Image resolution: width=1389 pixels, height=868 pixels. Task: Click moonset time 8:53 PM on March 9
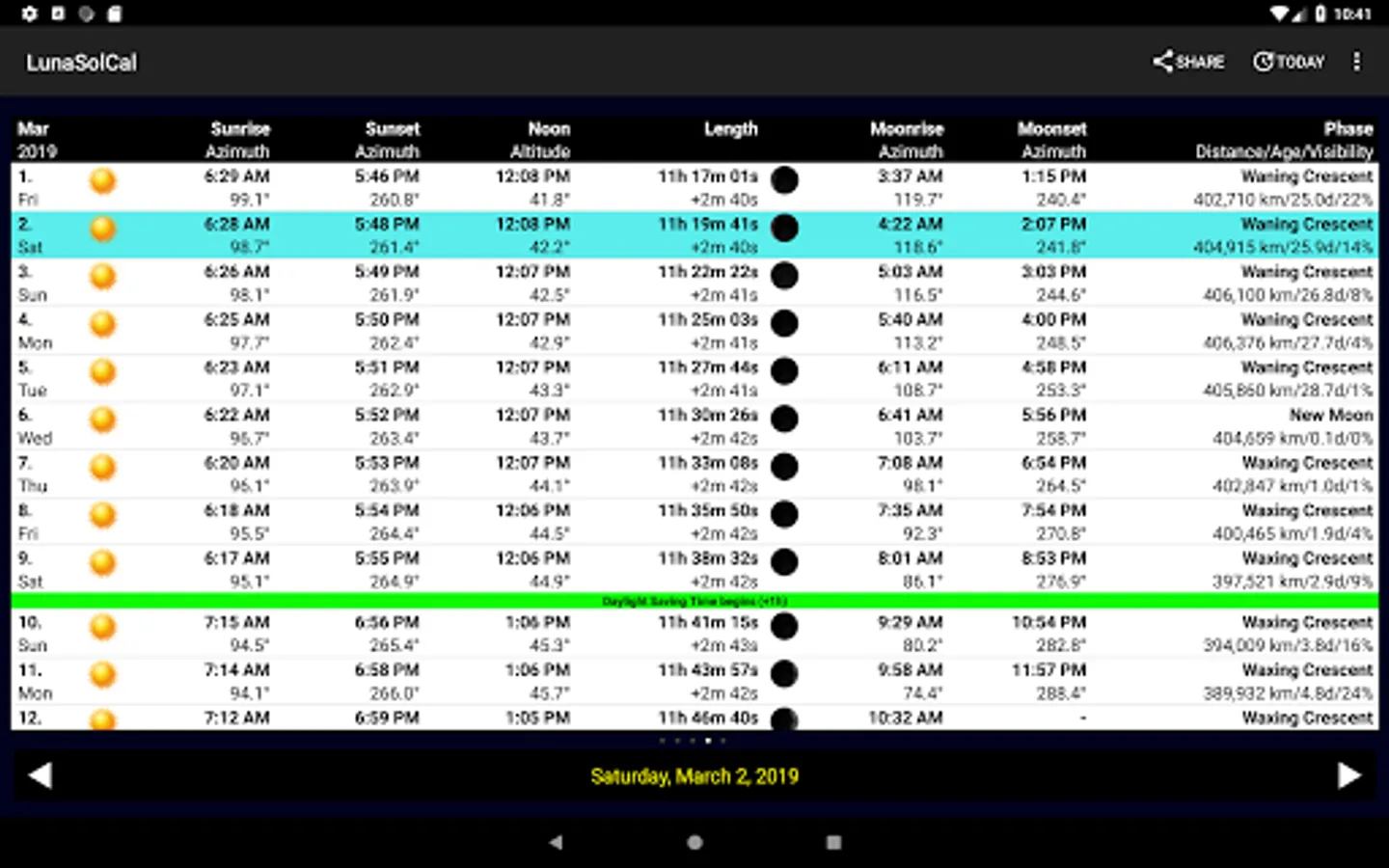1053,558
